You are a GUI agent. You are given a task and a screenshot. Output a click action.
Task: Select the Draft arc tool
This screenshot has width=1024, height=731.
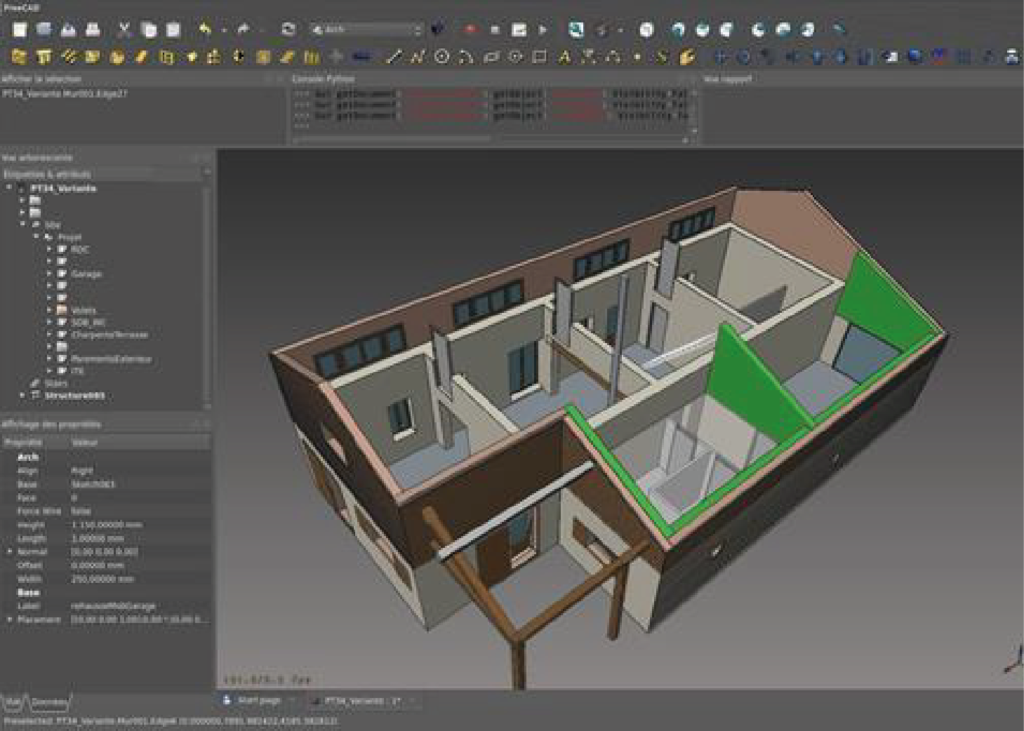(x=466, y=57)
